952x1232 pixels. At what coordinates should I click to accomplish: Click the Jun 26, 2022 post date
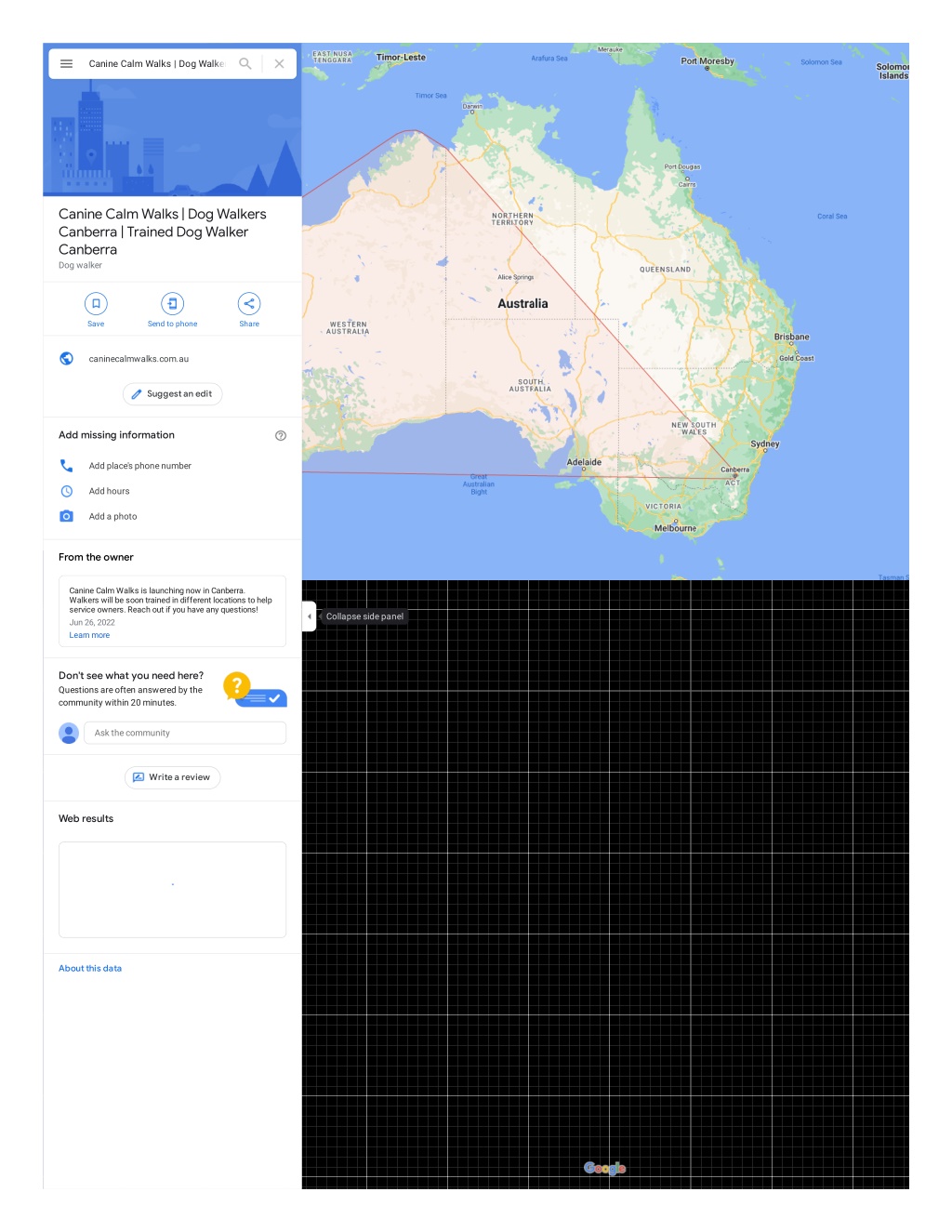[92, 623]
